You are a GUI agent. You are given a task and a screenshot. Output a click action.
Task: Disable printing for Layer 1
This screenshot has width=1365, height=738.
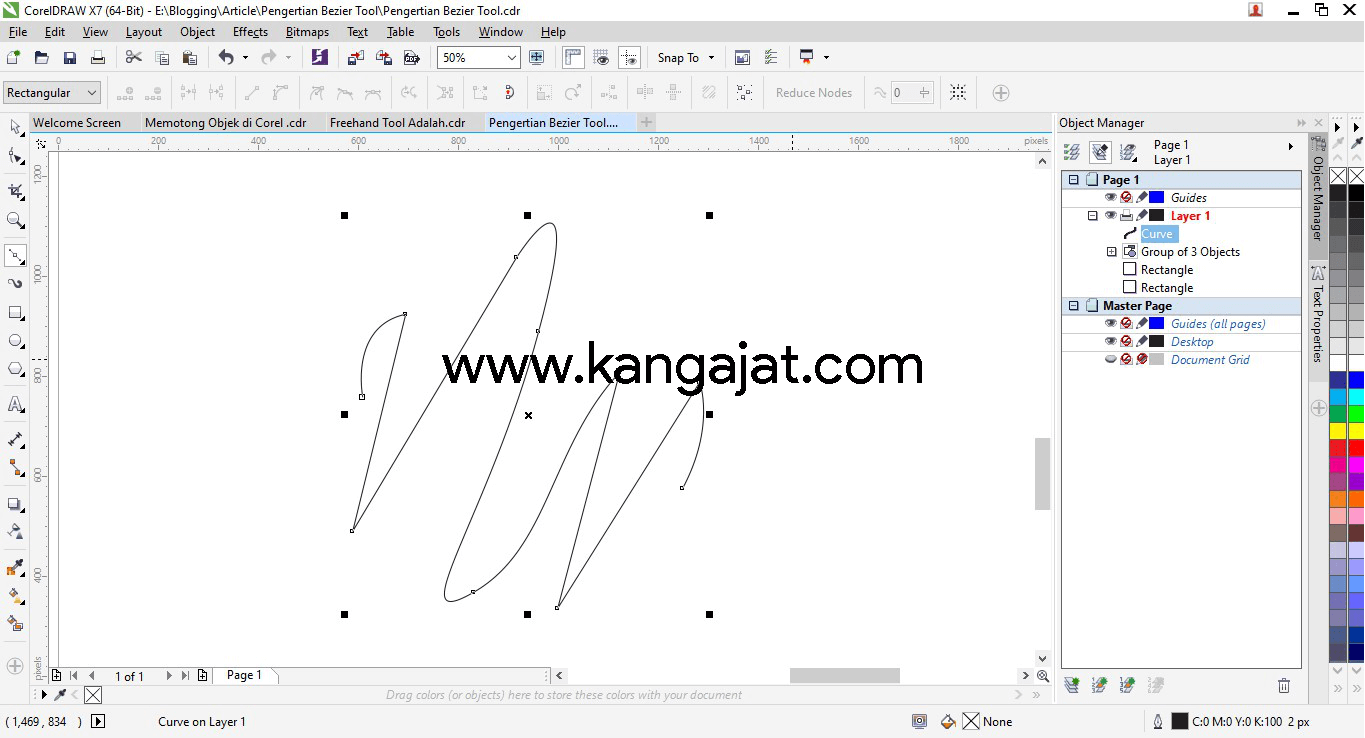[x=1126, y=215]
